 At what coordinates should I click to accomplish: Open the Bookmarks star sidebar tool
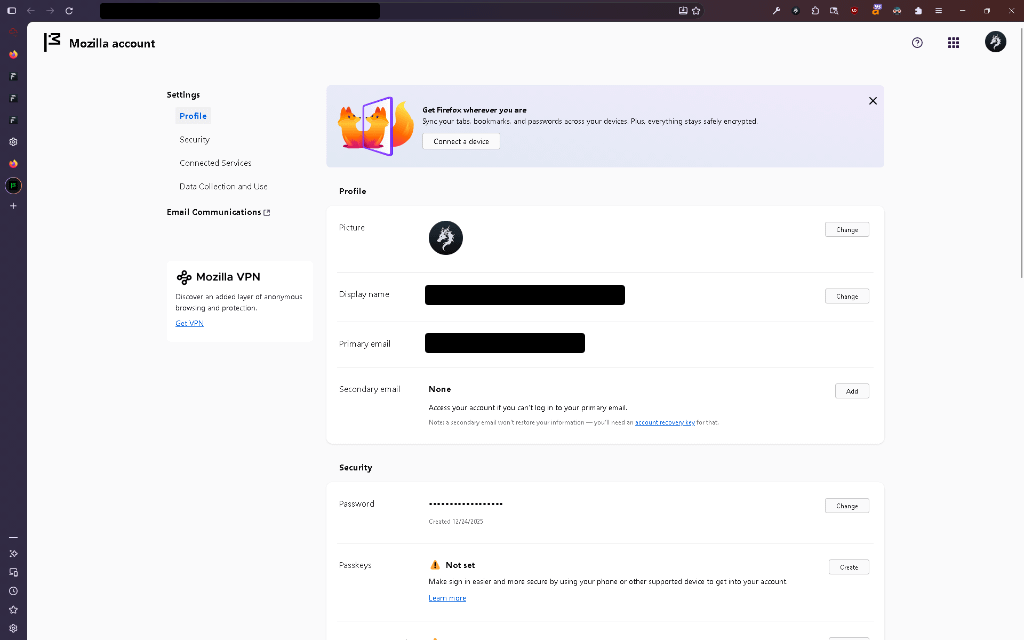(x=13, y=609)
